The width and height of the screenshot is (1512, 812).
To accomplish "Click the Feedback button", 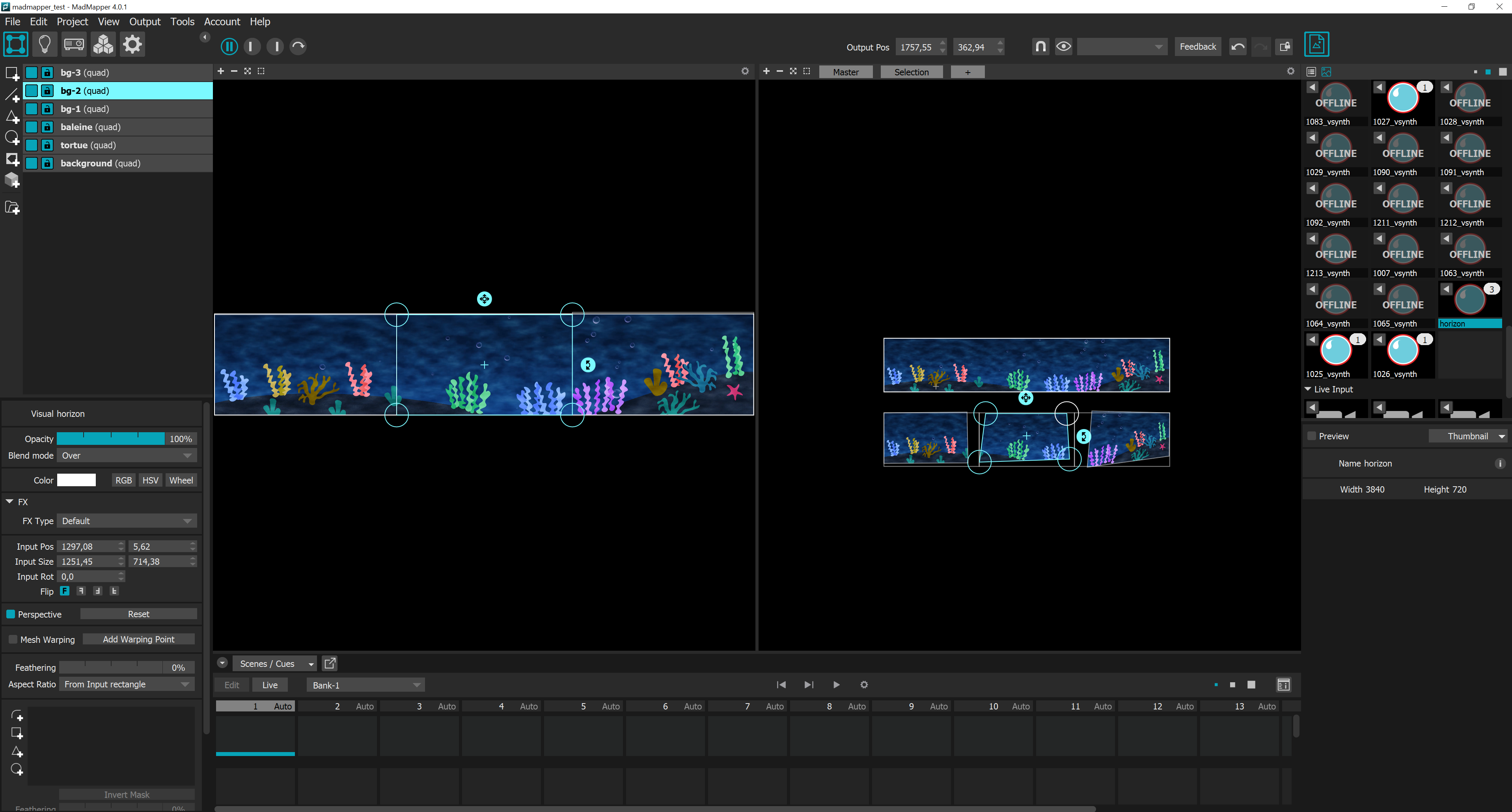I will (1197, 47).
